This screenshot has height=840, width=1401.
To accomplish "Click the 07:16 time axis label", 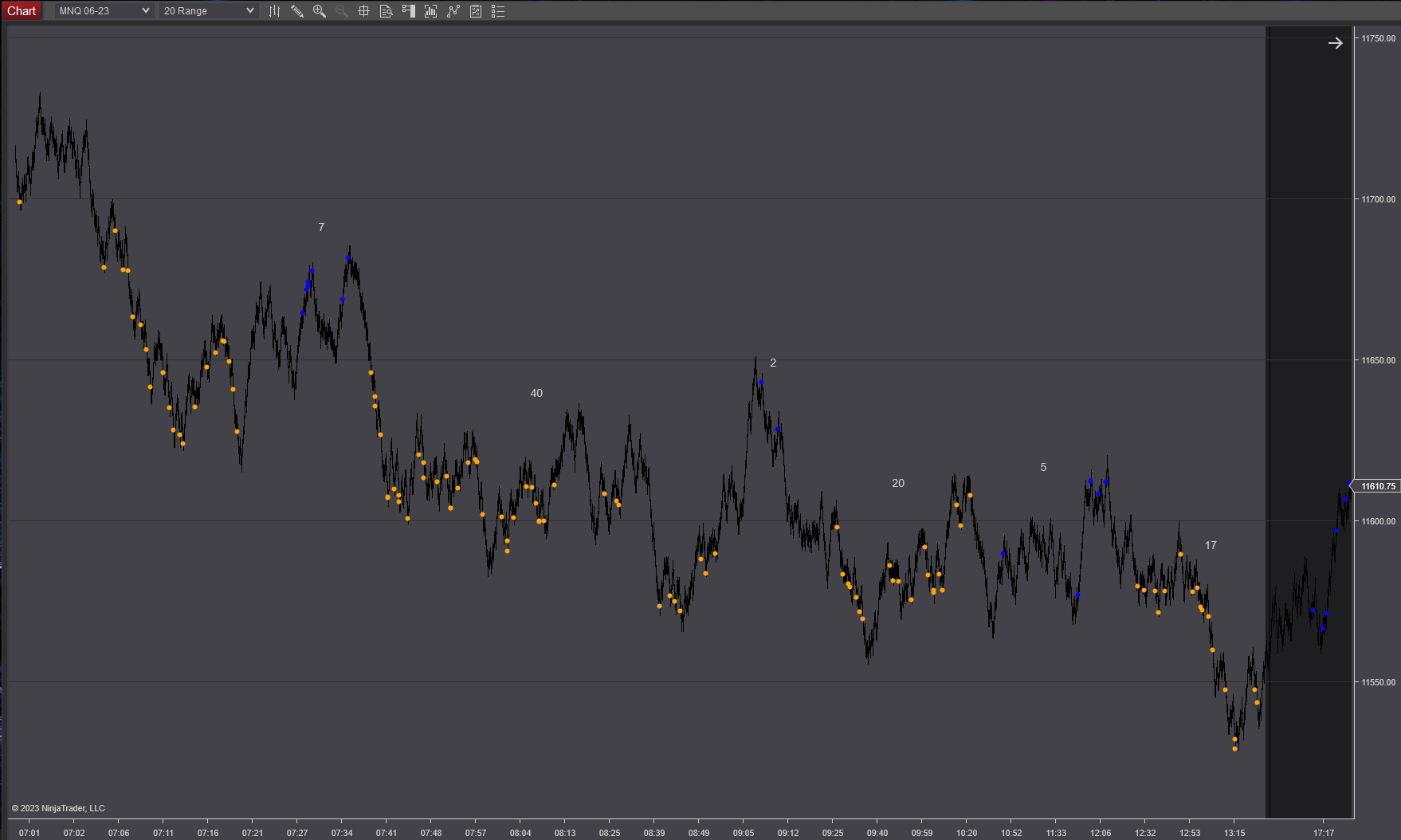I will [208, 833].
